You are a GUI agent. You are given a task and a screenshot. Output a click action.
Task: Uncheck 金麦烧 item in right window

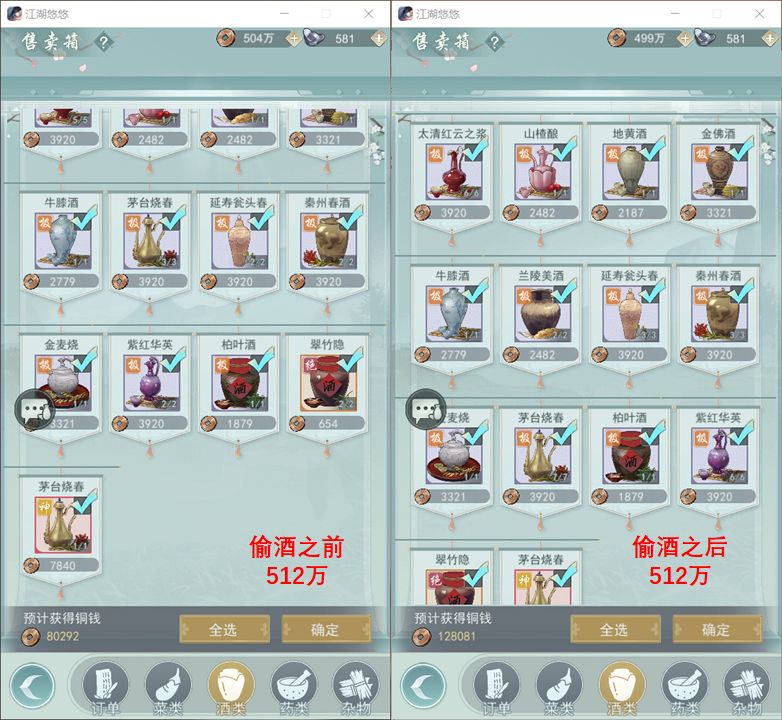point(453,456)
